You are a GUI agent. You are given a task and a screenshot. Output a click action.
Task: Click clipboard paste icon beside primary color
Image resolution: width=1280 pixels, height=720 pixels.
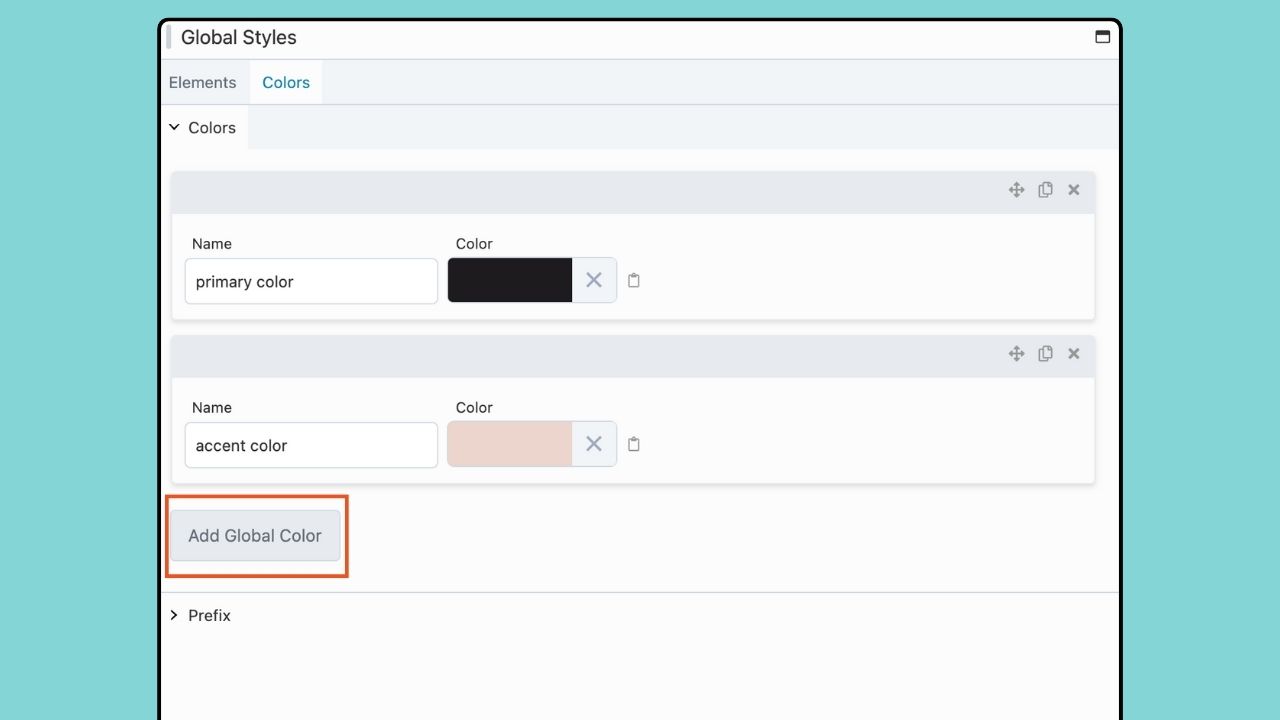click(x=634, y=281)
